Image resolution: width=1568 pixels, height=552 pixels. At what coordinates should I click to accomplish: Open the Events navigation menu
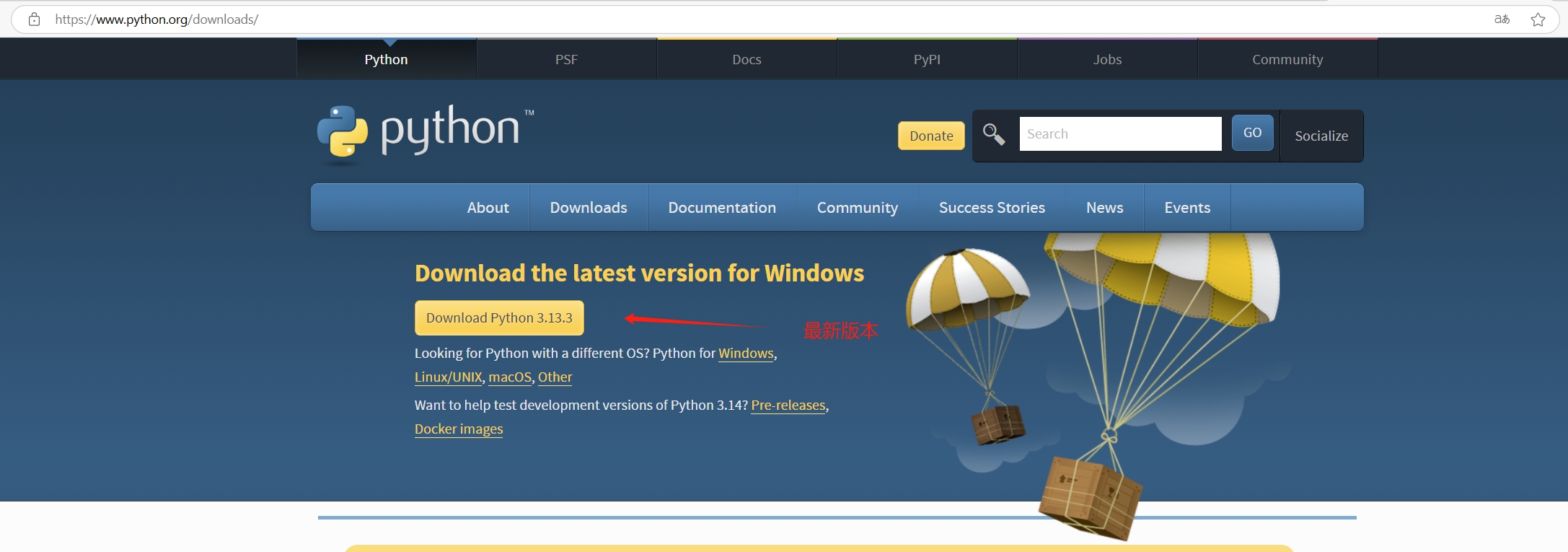tap(1187, 208)
